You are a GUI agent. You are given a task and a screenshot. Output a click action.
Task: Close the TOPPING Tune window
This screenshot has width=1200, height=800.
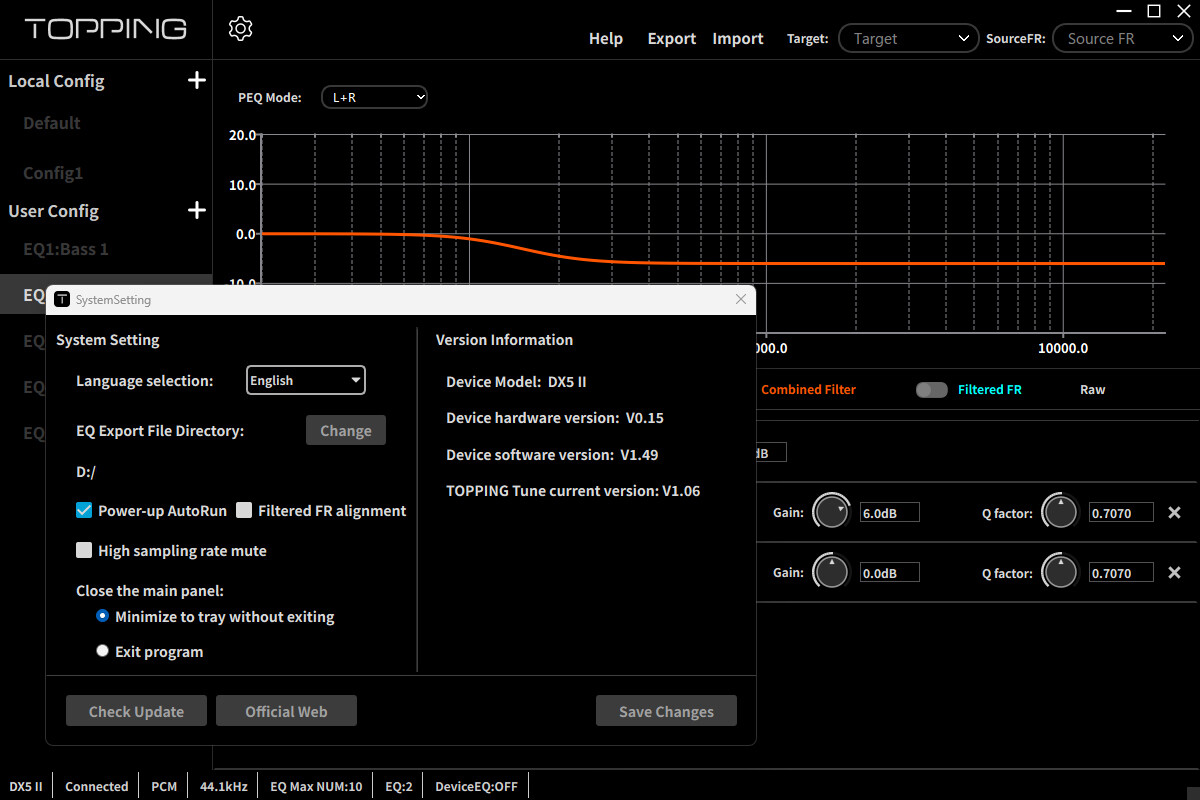1183,11
